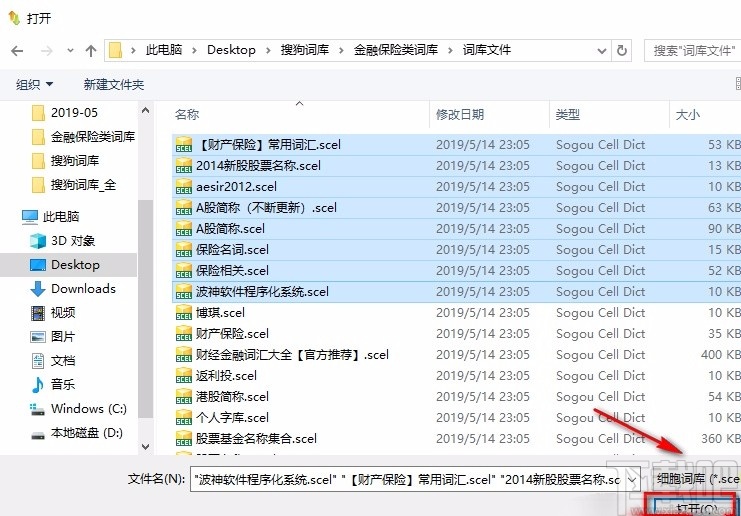This screenshot has width=741, height=516.
Task: Go forward with the right arrow
Action: click(x=46, y=50)
